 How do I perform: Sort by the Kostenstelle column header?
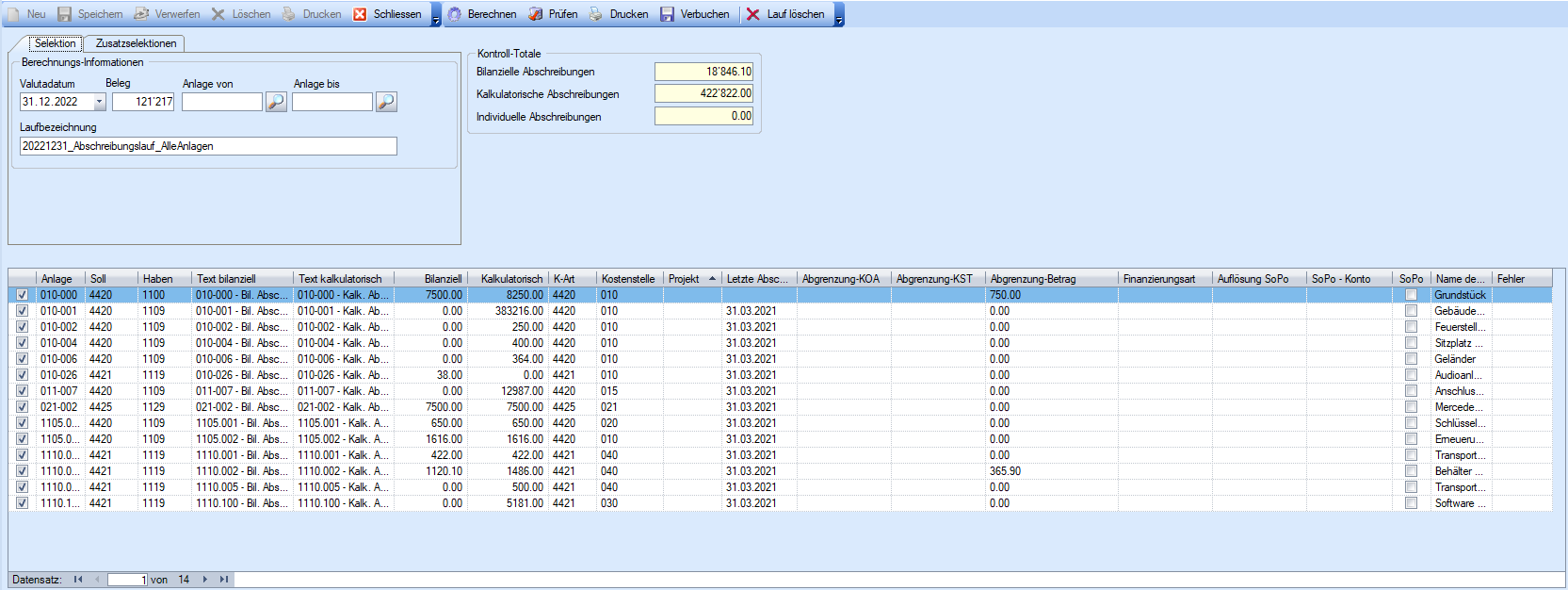tap(628, 279)
